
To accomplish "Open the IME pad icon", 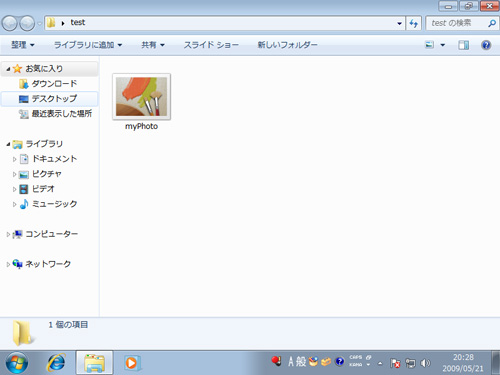I will [313, 361].
